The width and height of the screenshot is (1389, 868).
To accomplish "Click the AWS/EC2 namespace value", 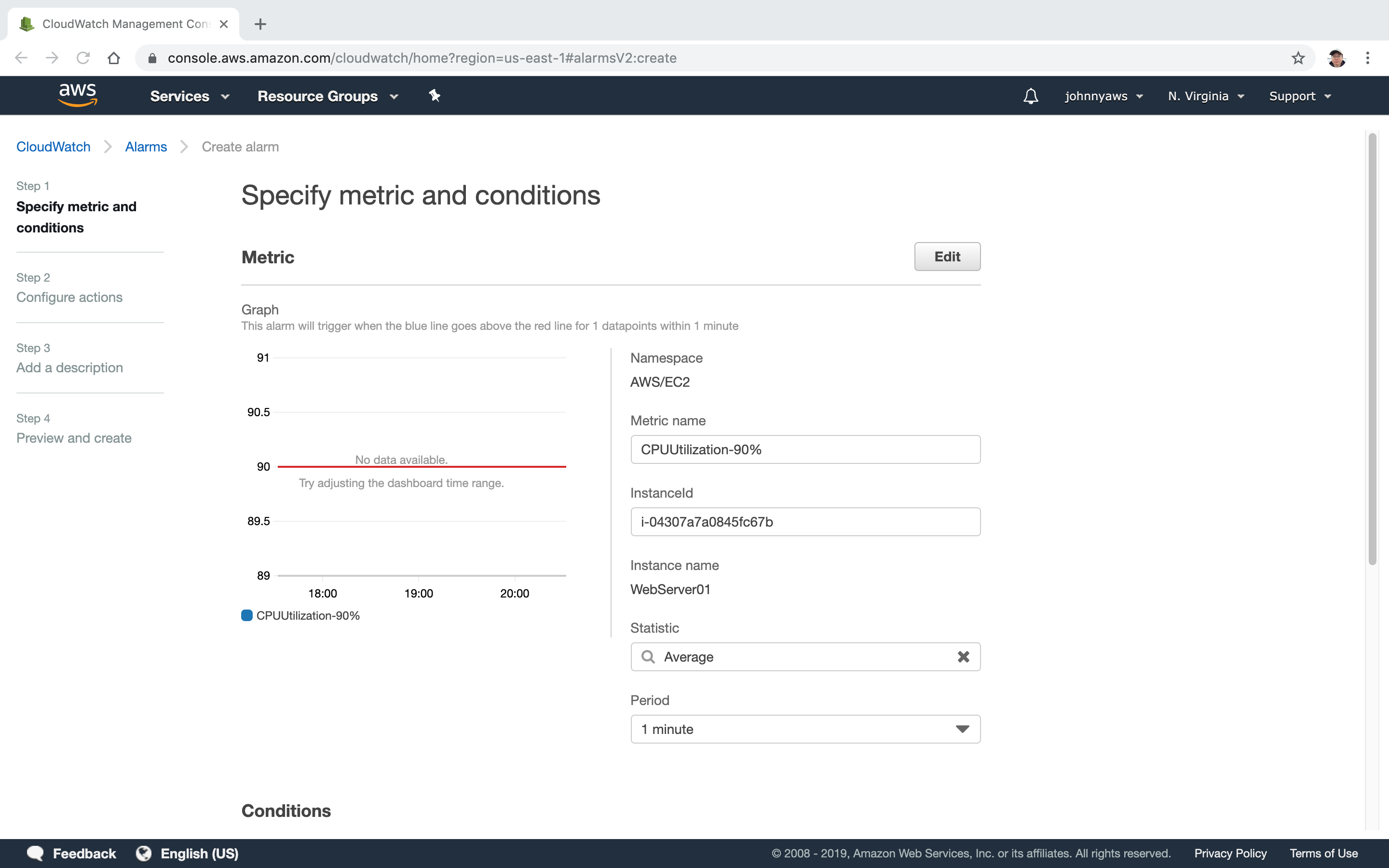I will pos(659,382).
